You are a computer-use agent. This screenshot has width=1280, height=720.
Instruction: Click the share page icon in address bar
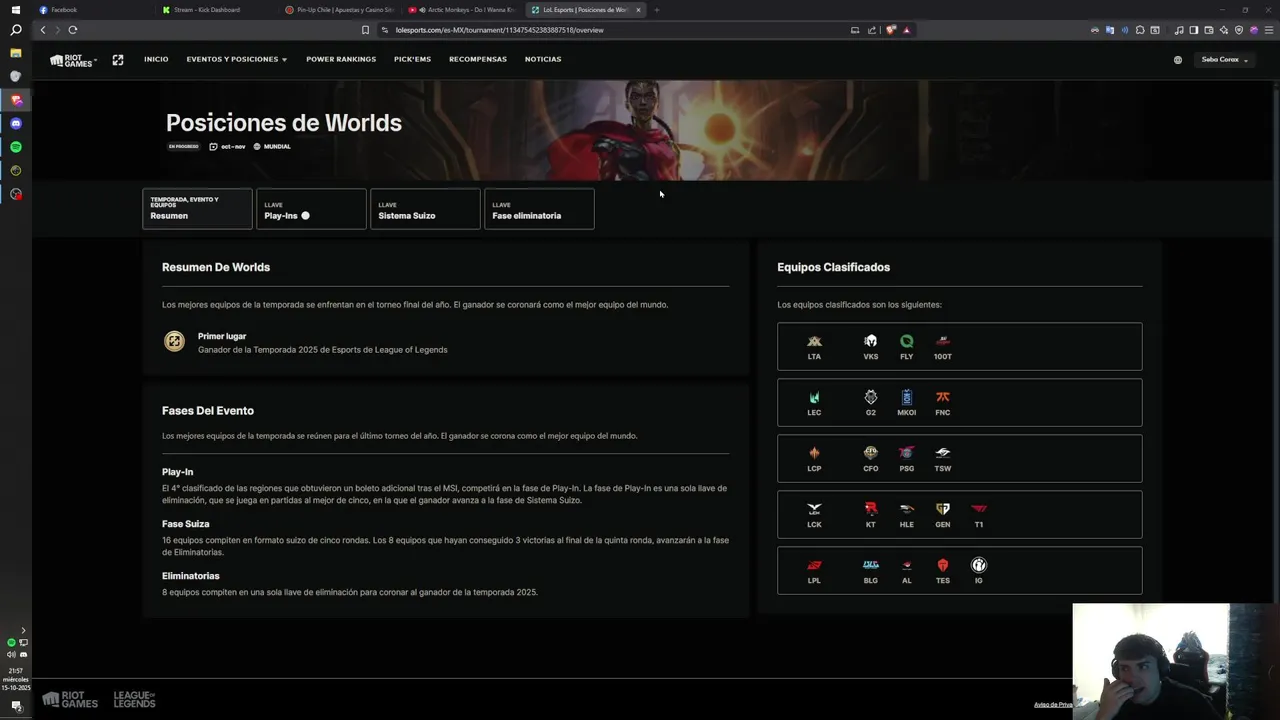pyautogui.click(x=872, y=30)
